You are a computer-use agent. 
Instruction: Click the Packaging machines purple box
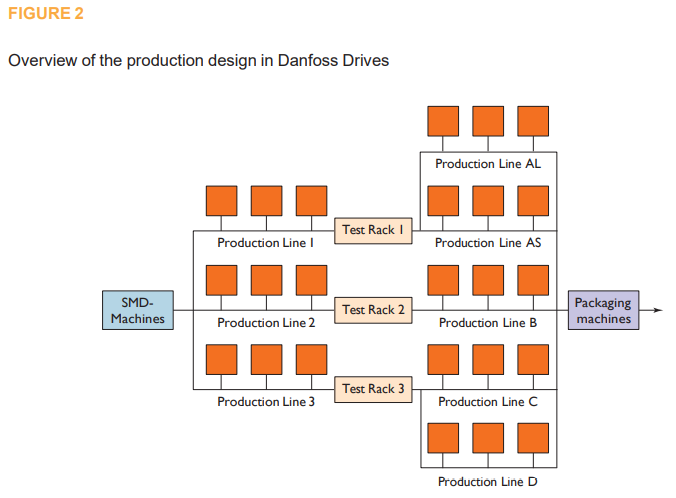point(604,310)
